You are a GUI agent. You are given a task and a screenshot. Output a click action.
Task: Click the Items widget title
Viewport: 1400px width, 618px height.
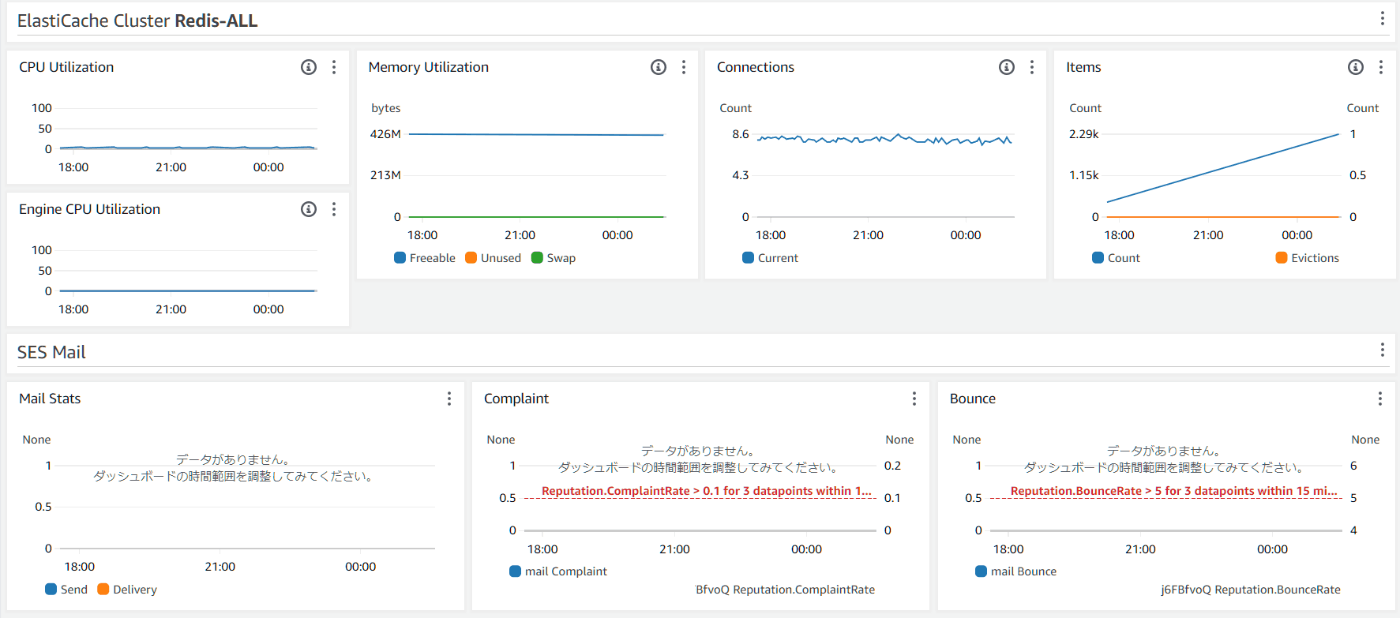click(x=1083, y=67)
